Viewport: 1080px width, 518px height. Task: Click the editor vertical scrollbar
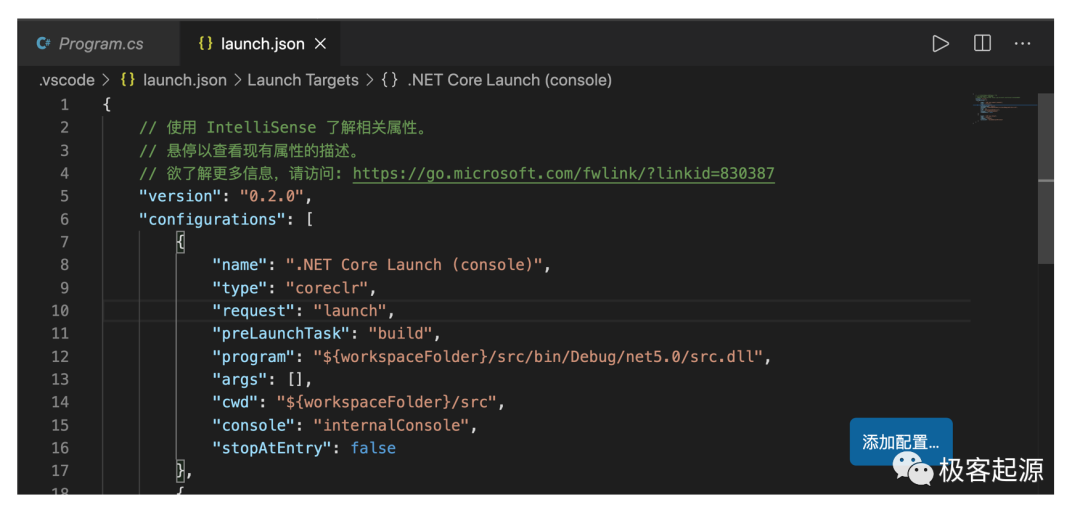tap(1045, 180)
